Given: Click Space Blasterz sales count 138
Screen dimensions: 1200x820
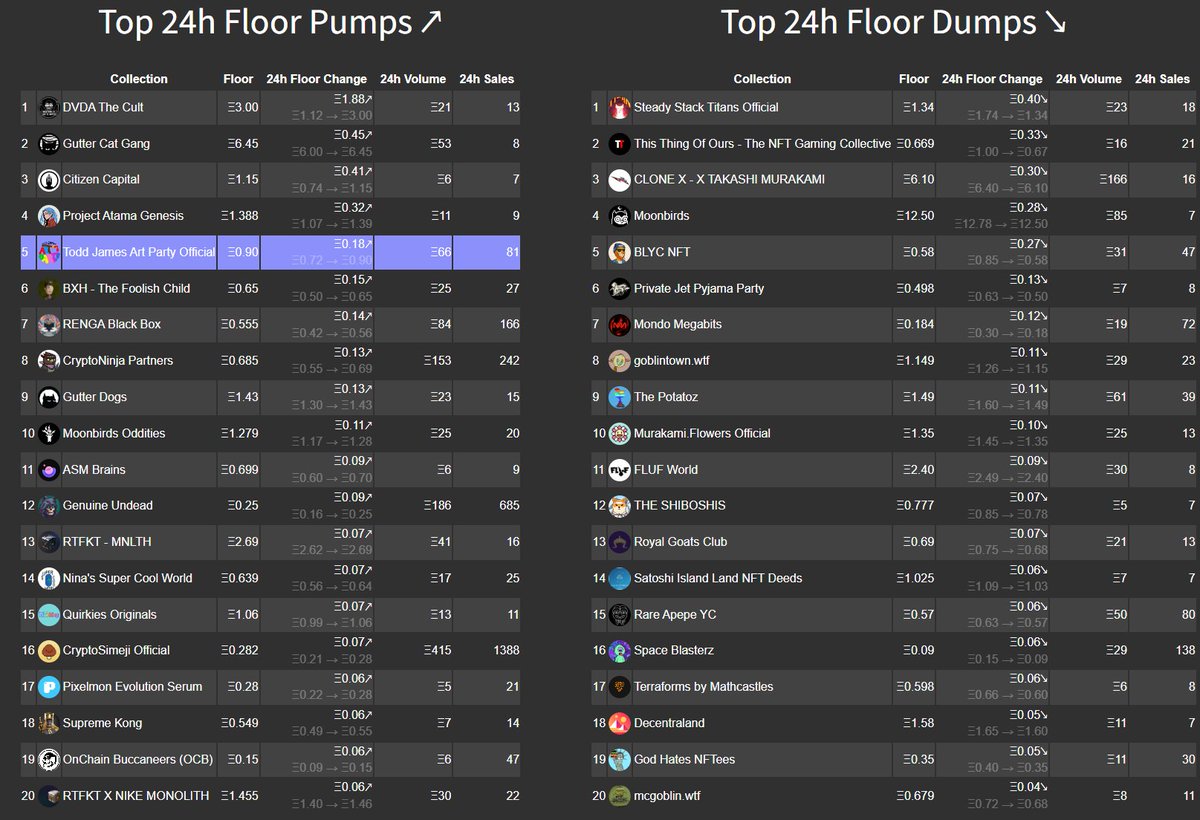Looking at the screenshot, I should (1185, 651).
